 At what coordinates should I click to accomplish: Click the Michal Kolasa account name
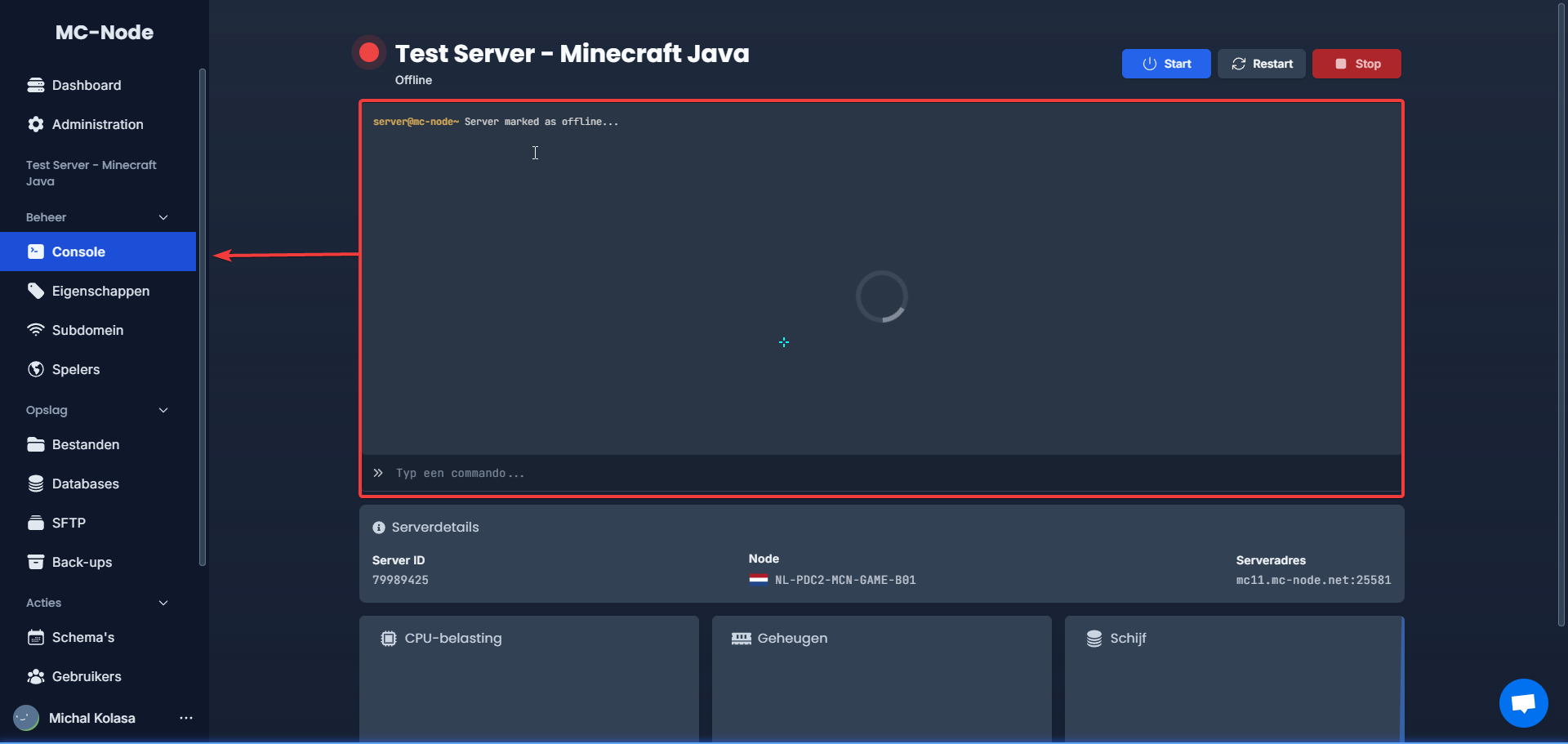pos(92,718)
